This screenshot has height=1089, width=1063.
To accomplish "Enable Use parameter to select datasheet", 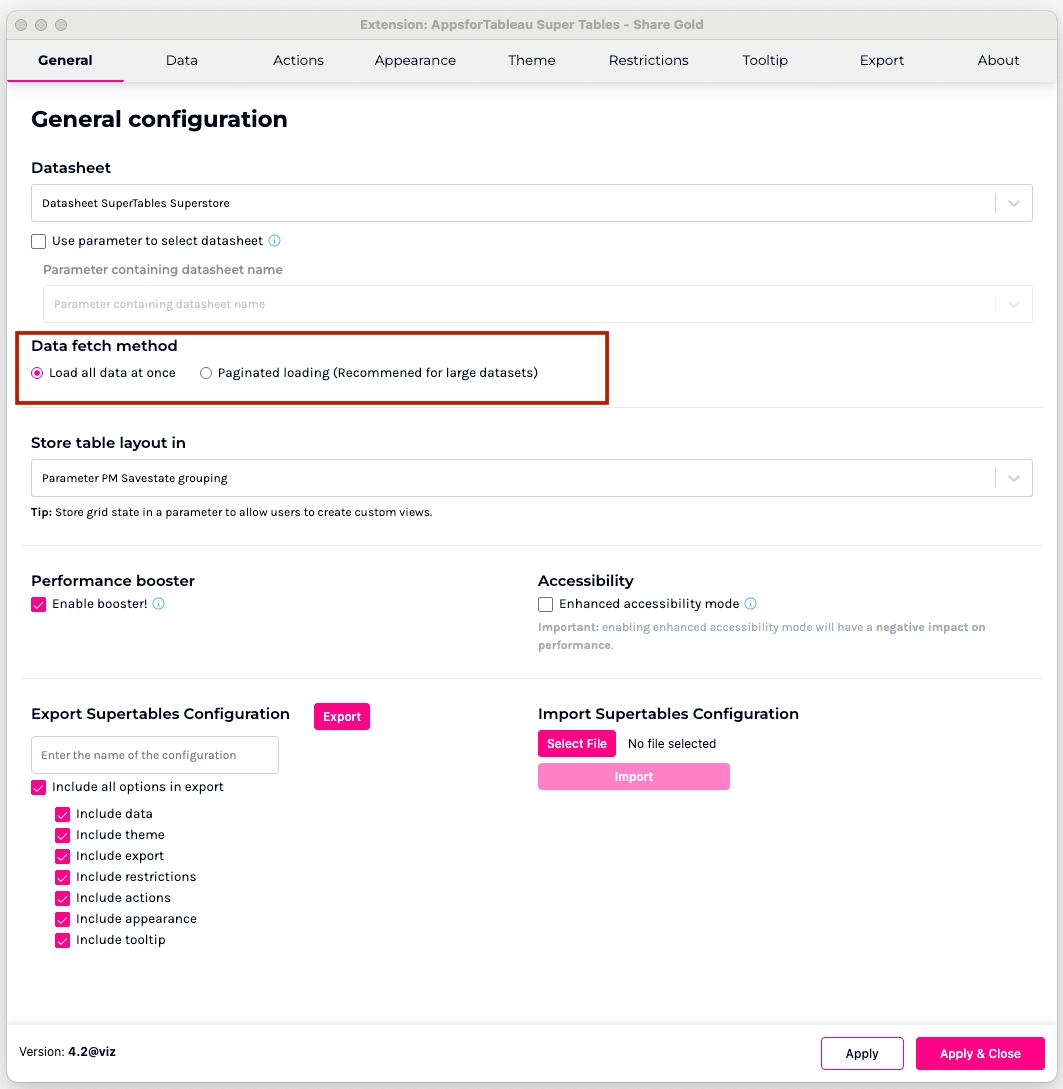I will [39, 241].
